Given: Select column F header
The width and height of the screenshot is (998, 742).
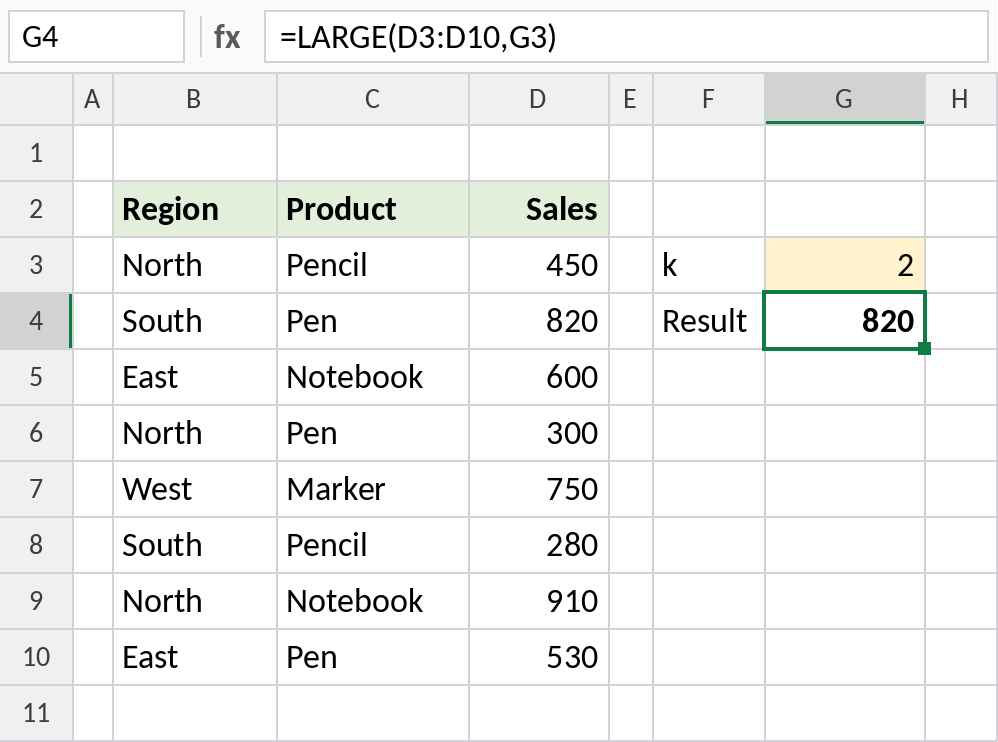Looking at the screenshot, I should tap(709, 99).
